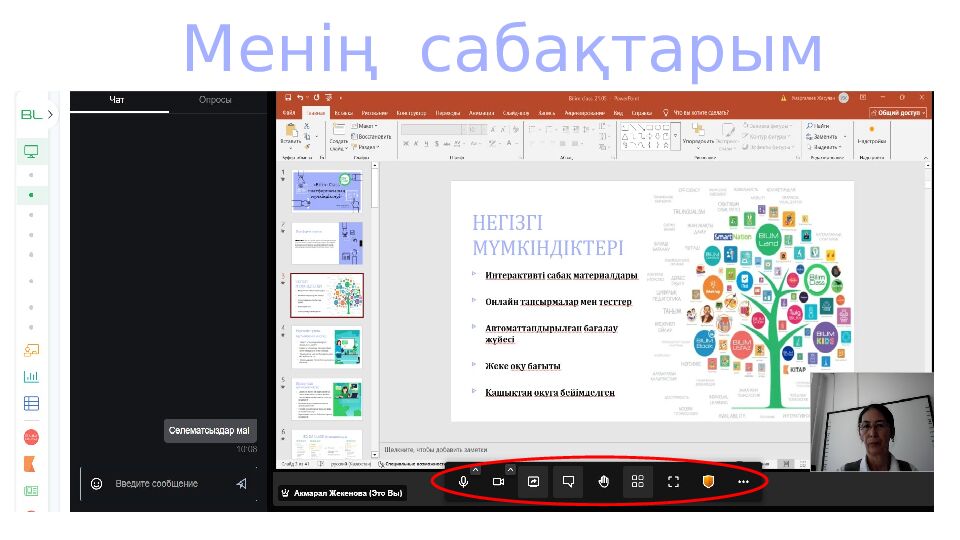Toggle the camera in call toolbar
This screenshot has width=960, height=540.
tap(498, 481)
